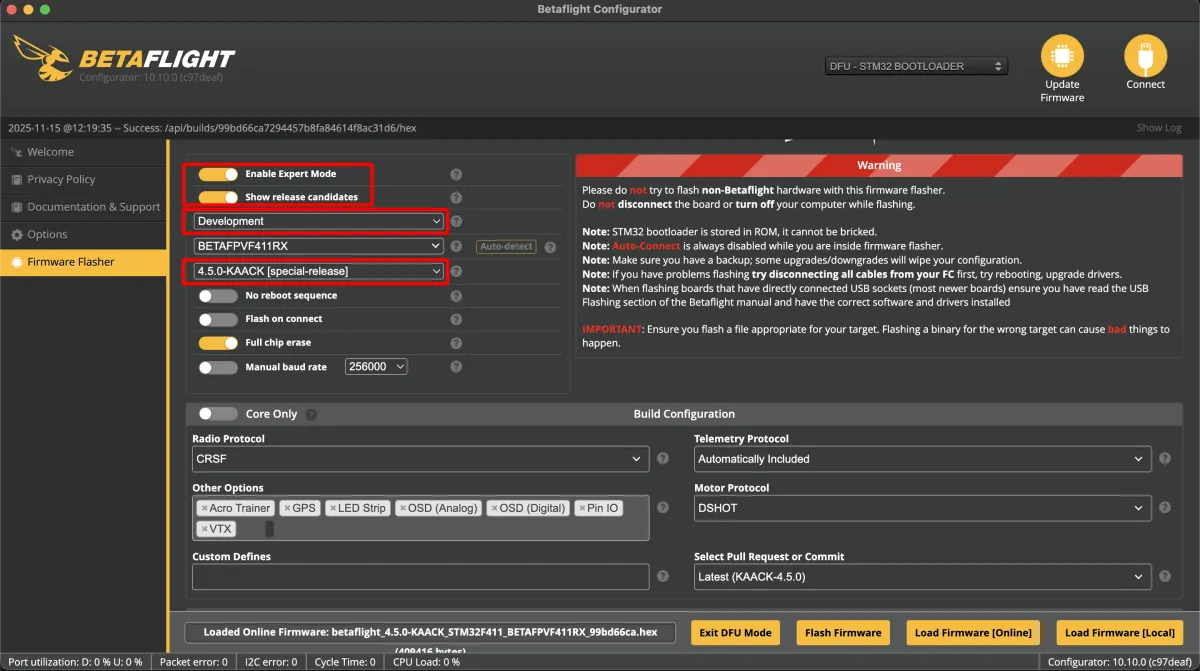
Task: Click help icon beside Auto-detect button
Action: click(550, 247)
